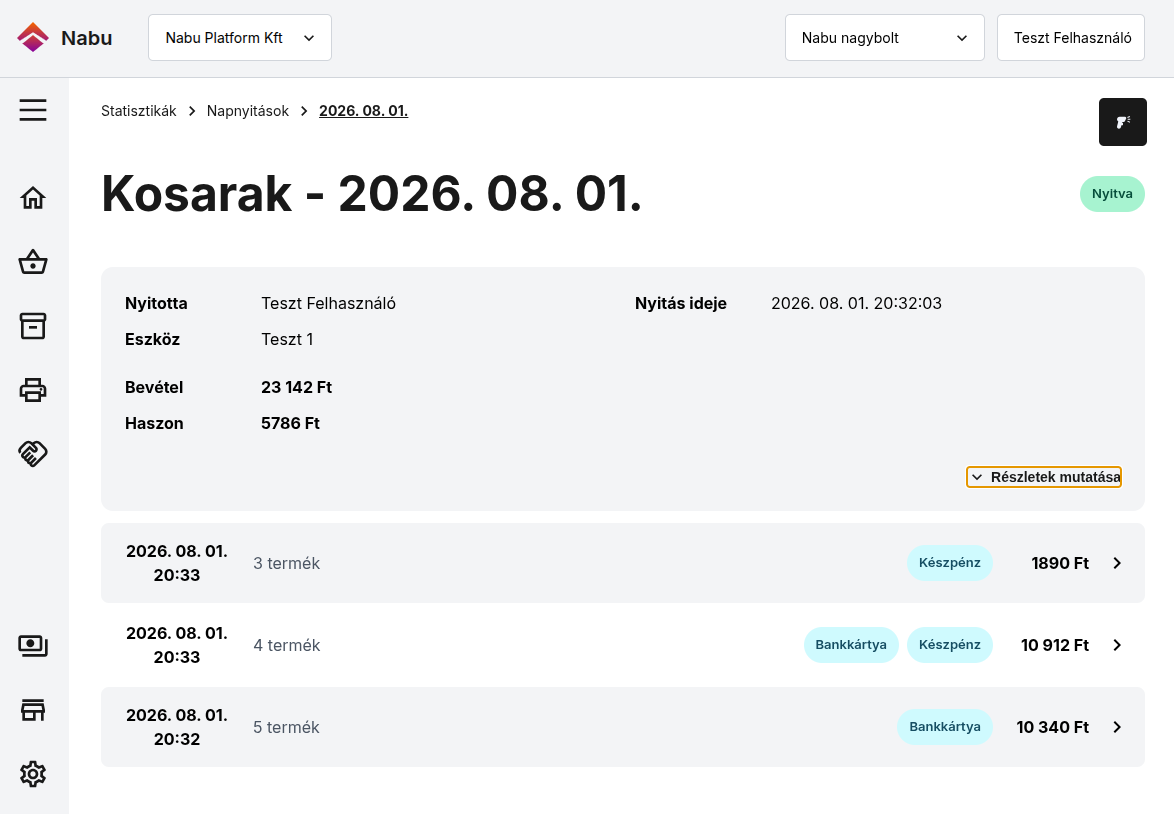Viewport: 1174px width, 814px height.
Task: Select the '4 termék' basket text
Action: pos(286,646)
